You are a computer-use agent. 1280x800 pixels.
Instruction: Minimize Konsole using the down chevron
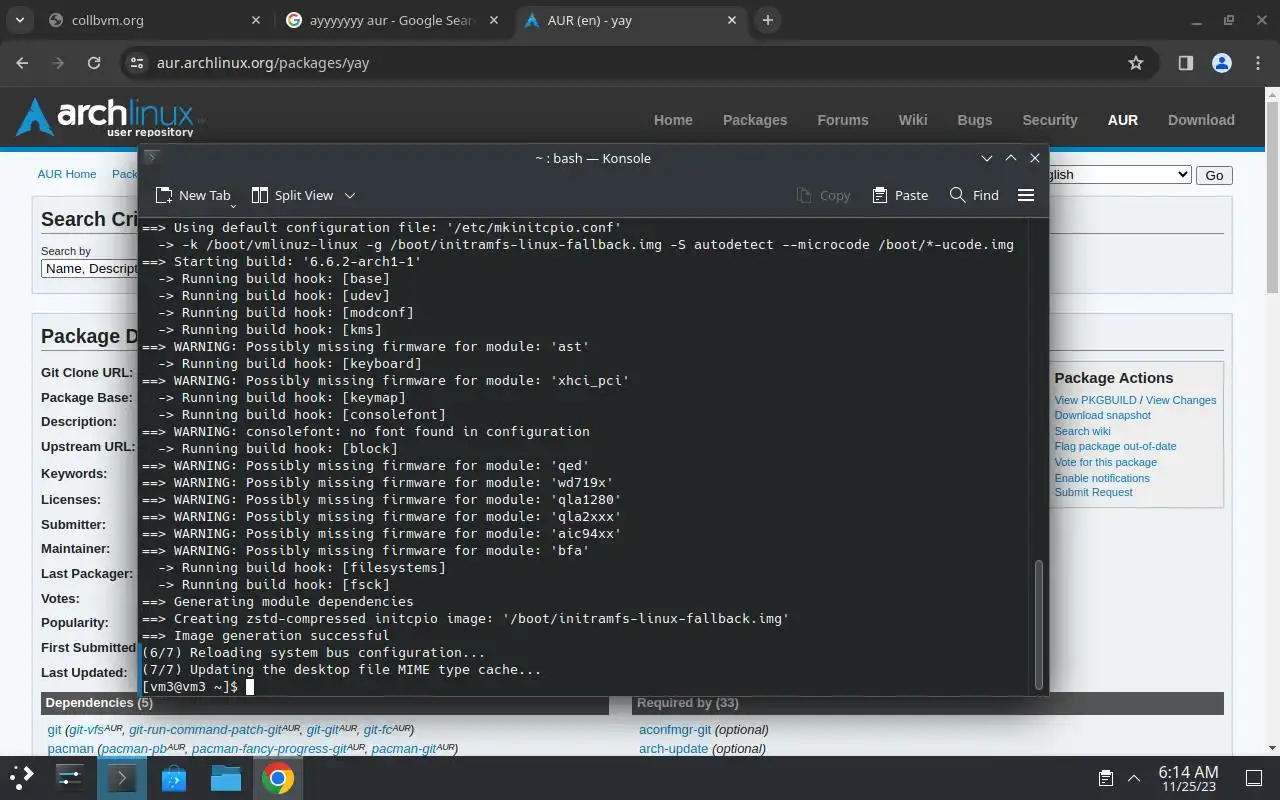coord(987,158)
